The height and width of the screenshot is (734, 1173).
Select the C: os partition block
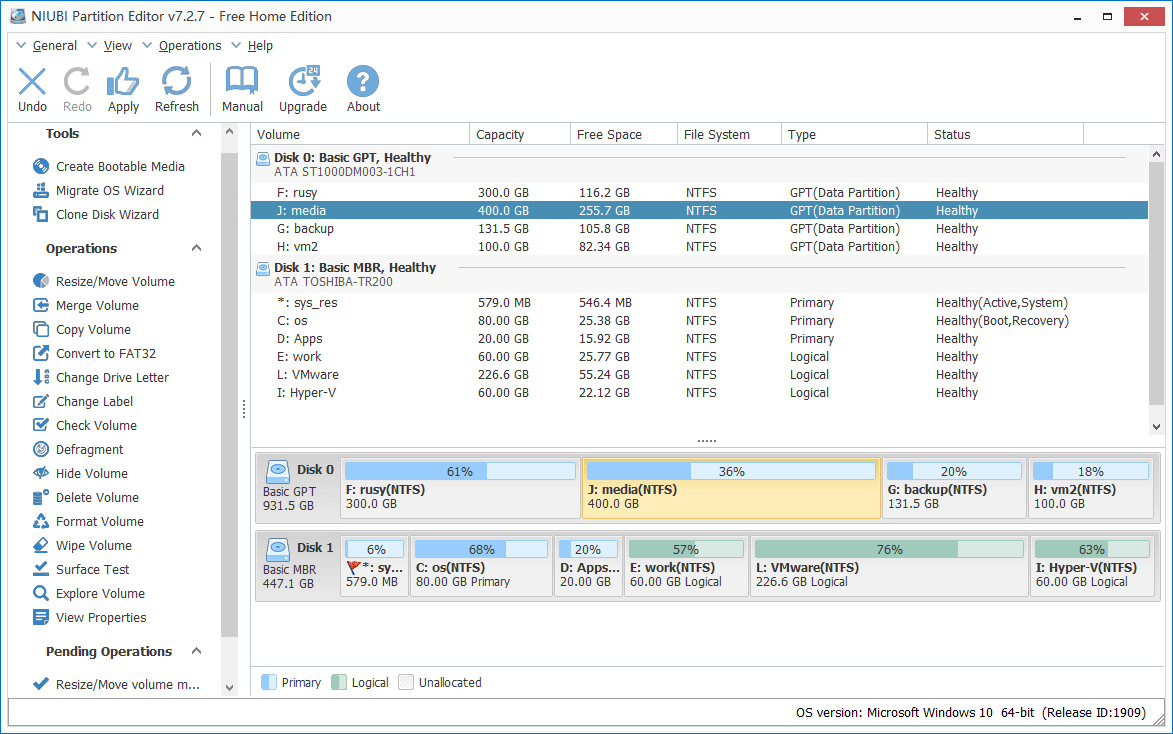[x=481, y=565]
